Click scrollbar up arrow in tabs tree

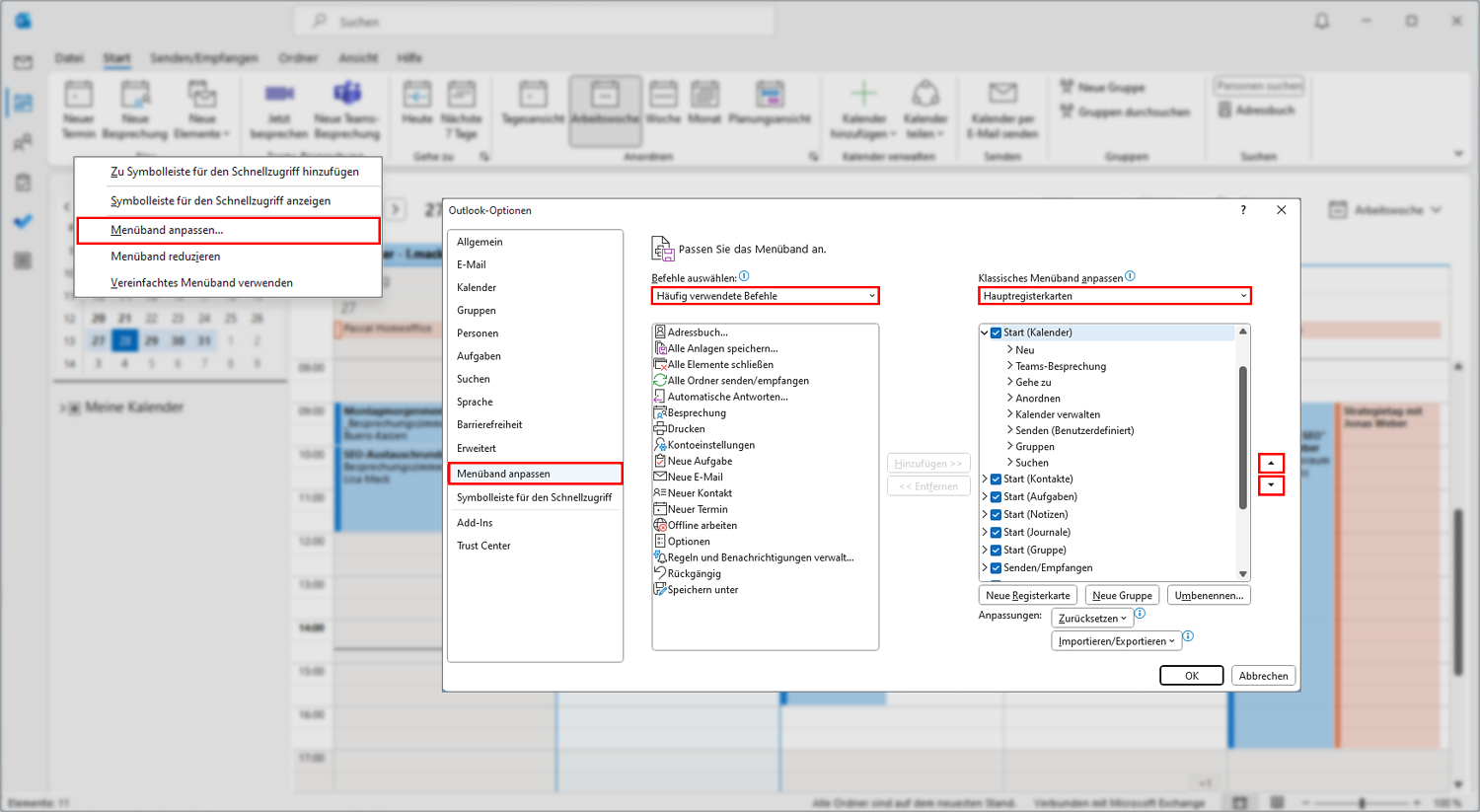pos(1243,332)
